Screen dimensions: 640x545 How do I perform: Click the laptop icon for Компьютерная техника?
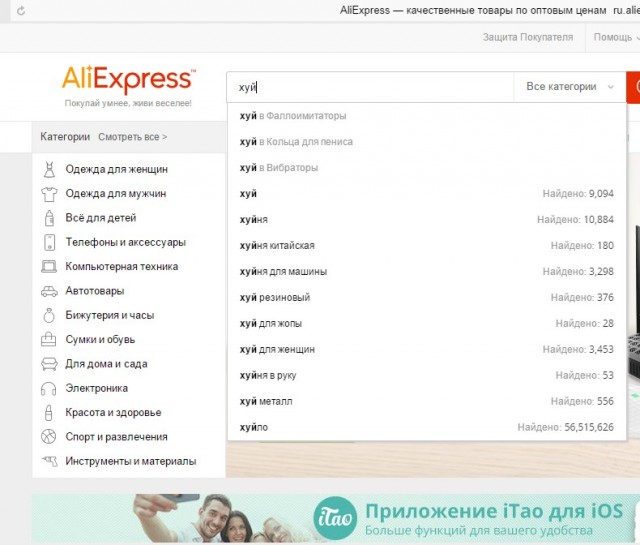click(x=49, y=267)
